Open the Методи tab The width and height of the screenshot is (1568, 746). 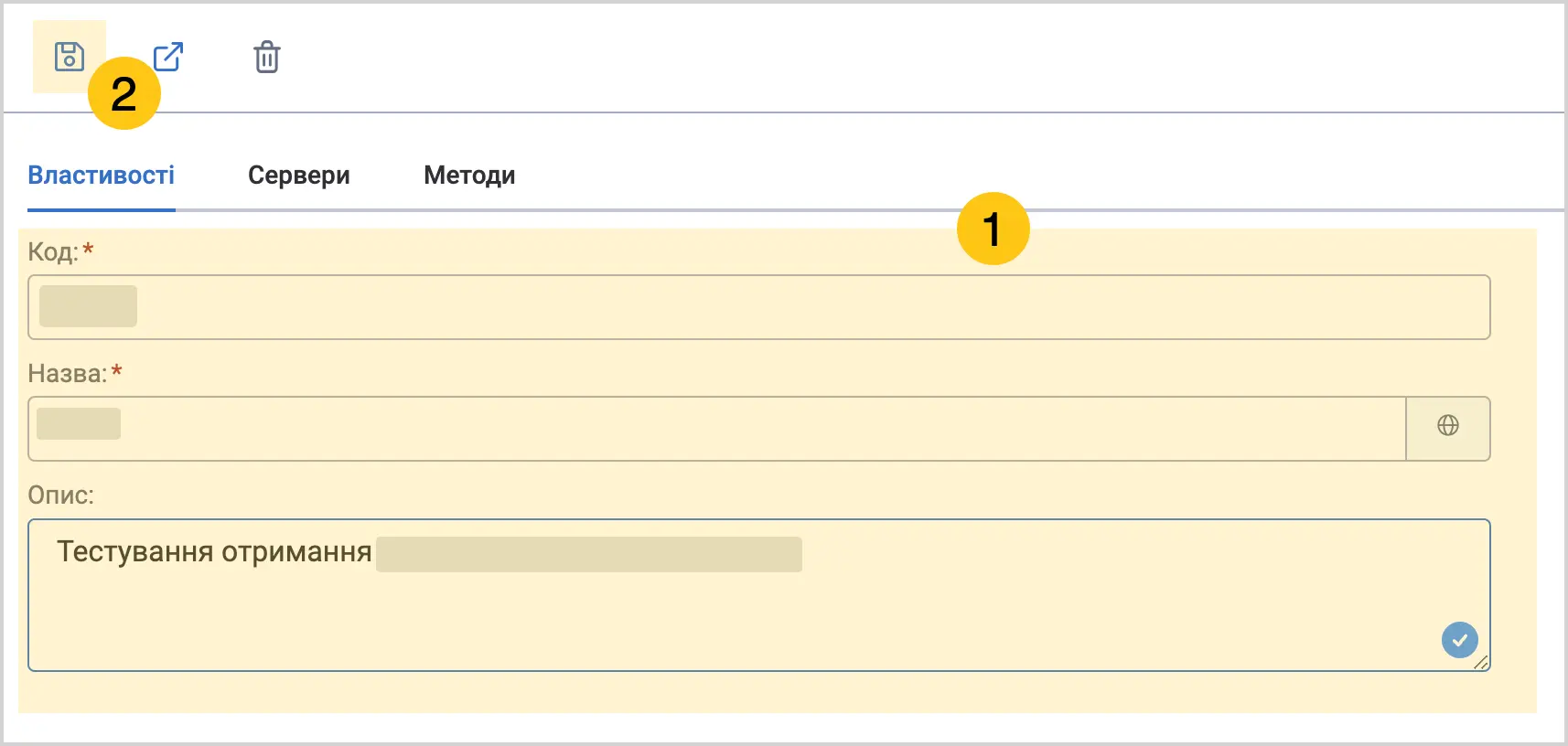[469, 175]
